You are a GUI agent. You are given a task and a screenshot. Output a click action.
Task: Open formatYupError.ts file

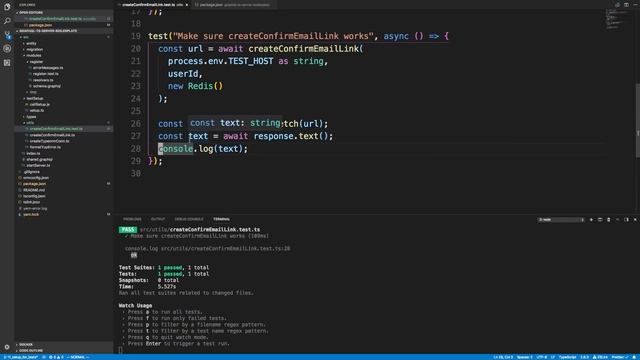pos(45,147)
